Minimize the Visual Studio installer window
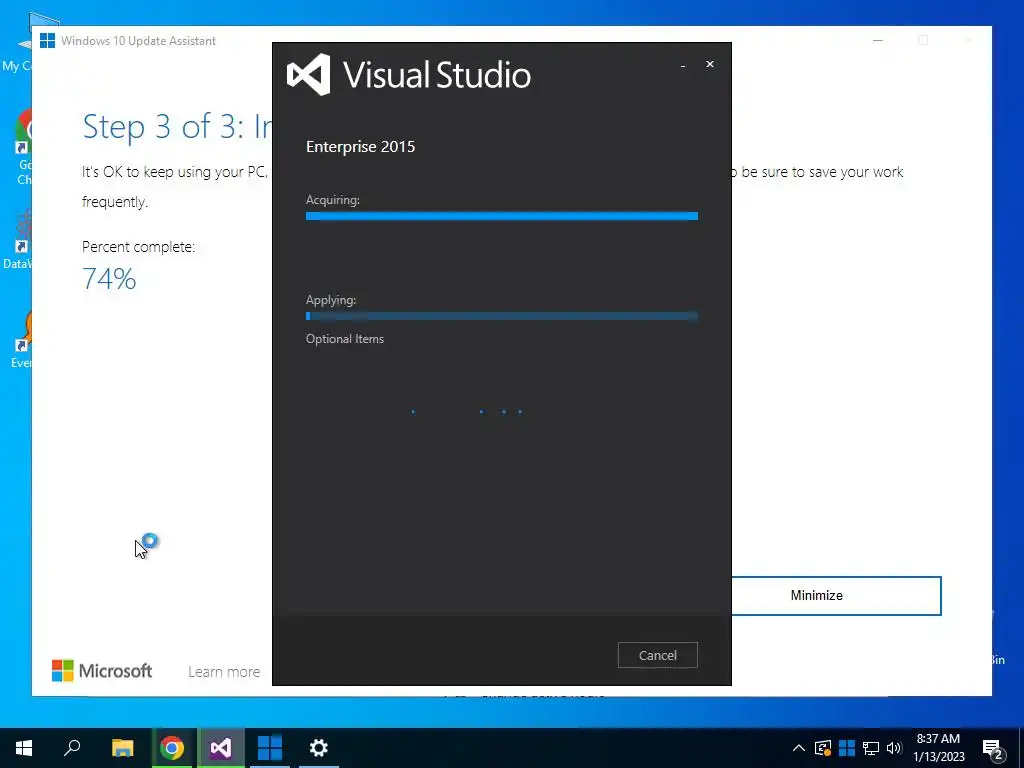Viewport: 1024px width, 768px height. (683, 65)
